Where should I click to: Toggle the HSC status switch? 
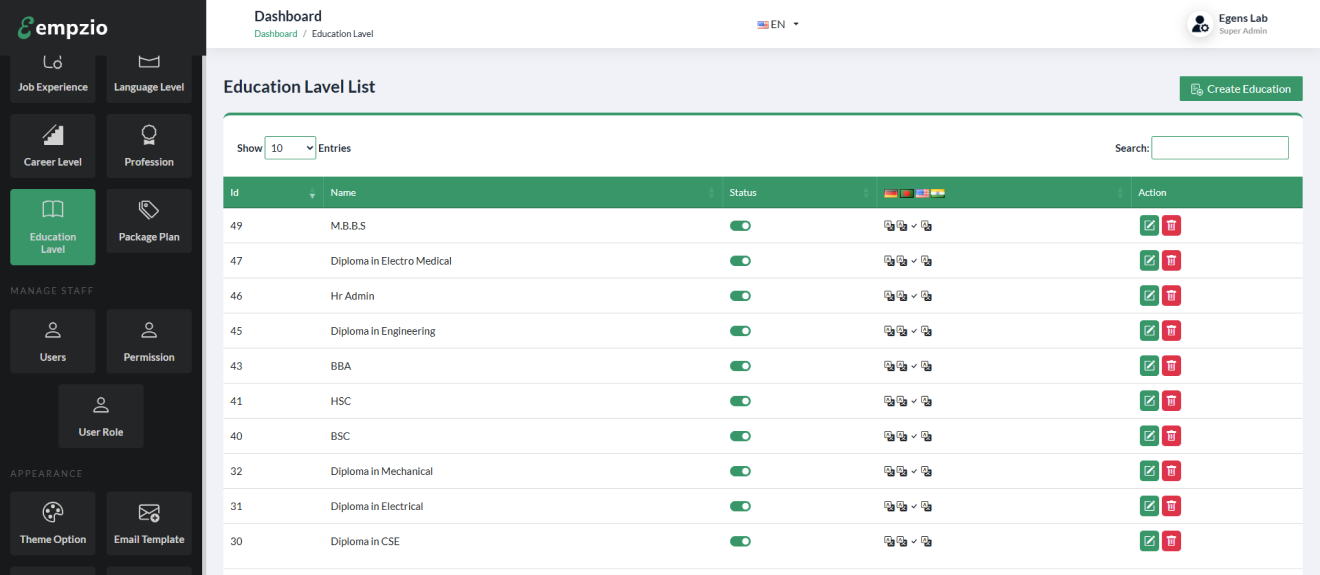[x=740, y=401]
